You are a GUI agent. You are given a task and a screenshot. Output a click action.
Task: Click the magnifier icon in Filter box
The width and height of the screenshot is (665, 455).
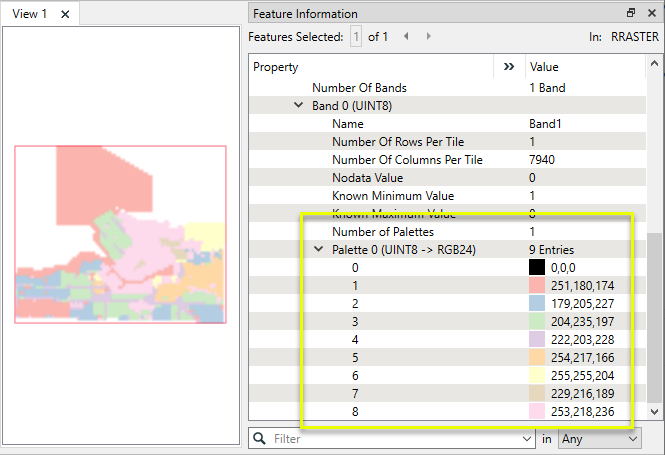[261, 438]
